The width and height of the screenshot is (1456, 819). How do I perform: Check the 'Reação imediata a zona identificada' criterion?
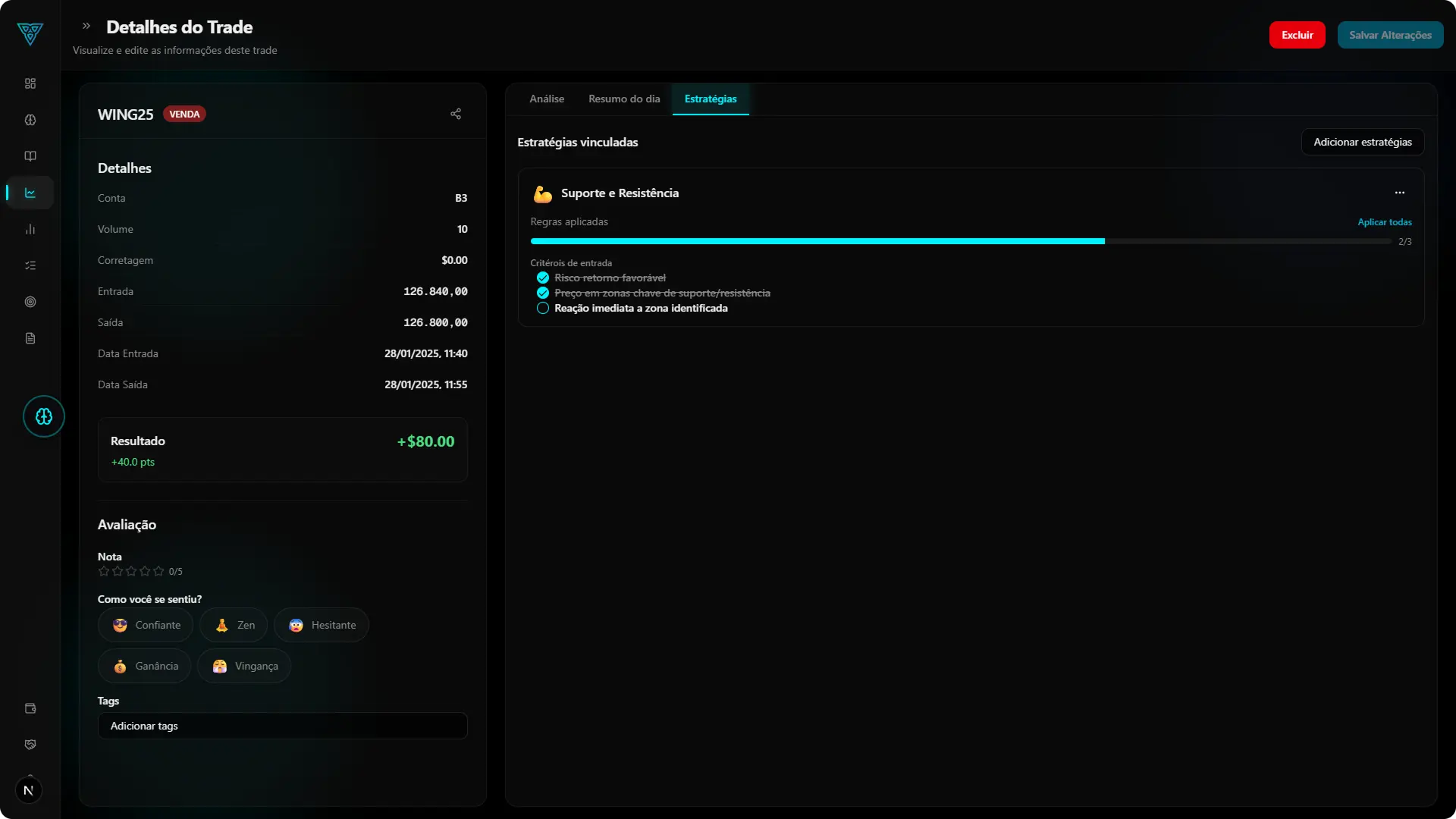coord(542,308)
